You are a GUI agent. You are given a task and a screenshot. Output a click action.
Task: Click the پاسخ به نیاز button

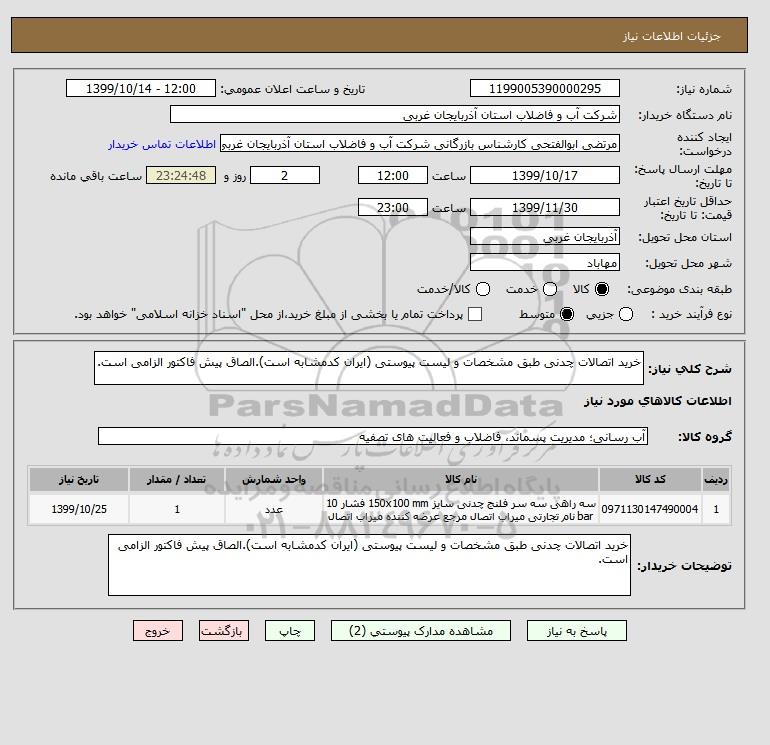(577, 631)
